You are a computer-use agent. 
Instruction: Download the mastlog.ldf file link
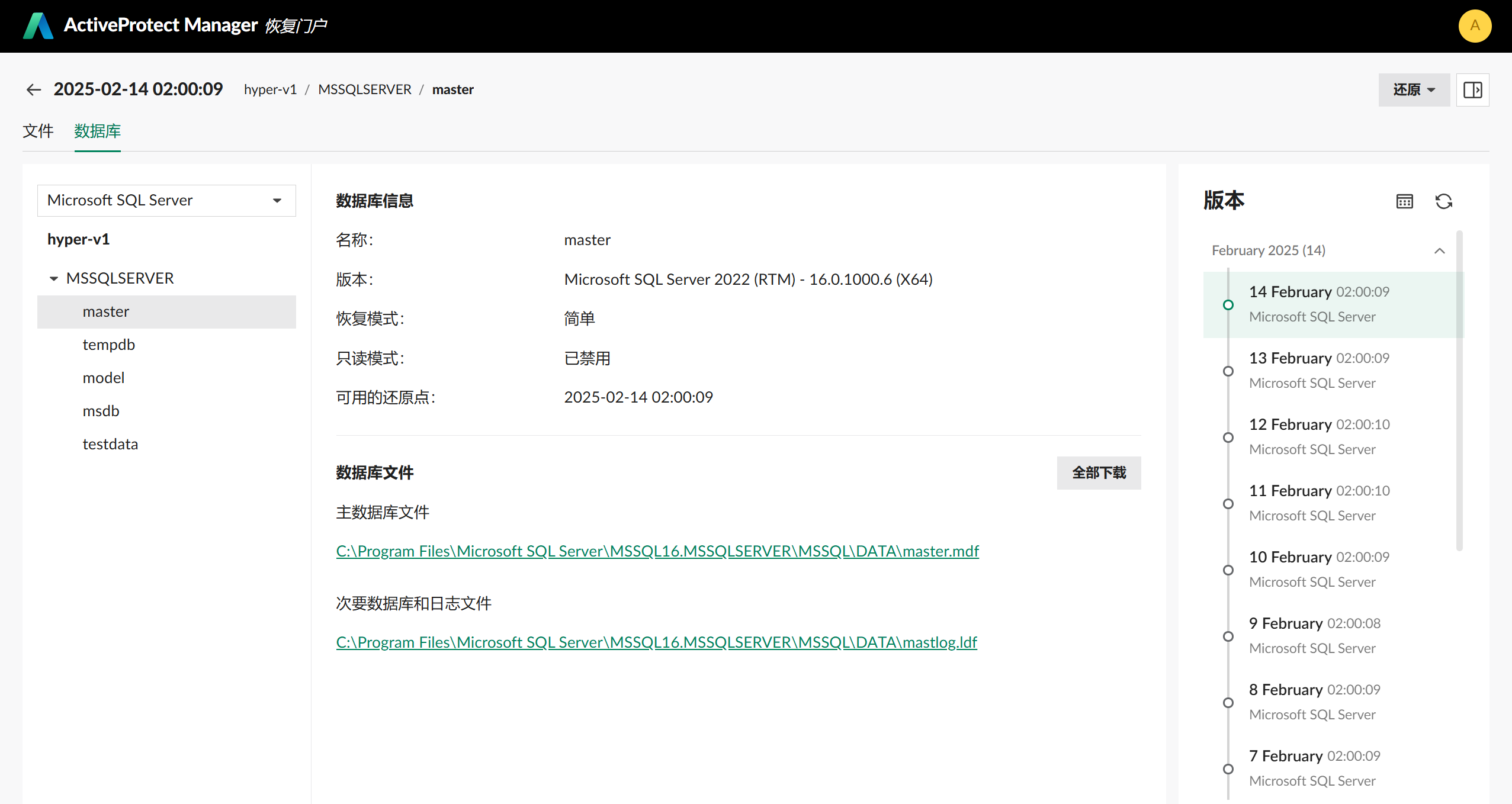tap(656, 642)
